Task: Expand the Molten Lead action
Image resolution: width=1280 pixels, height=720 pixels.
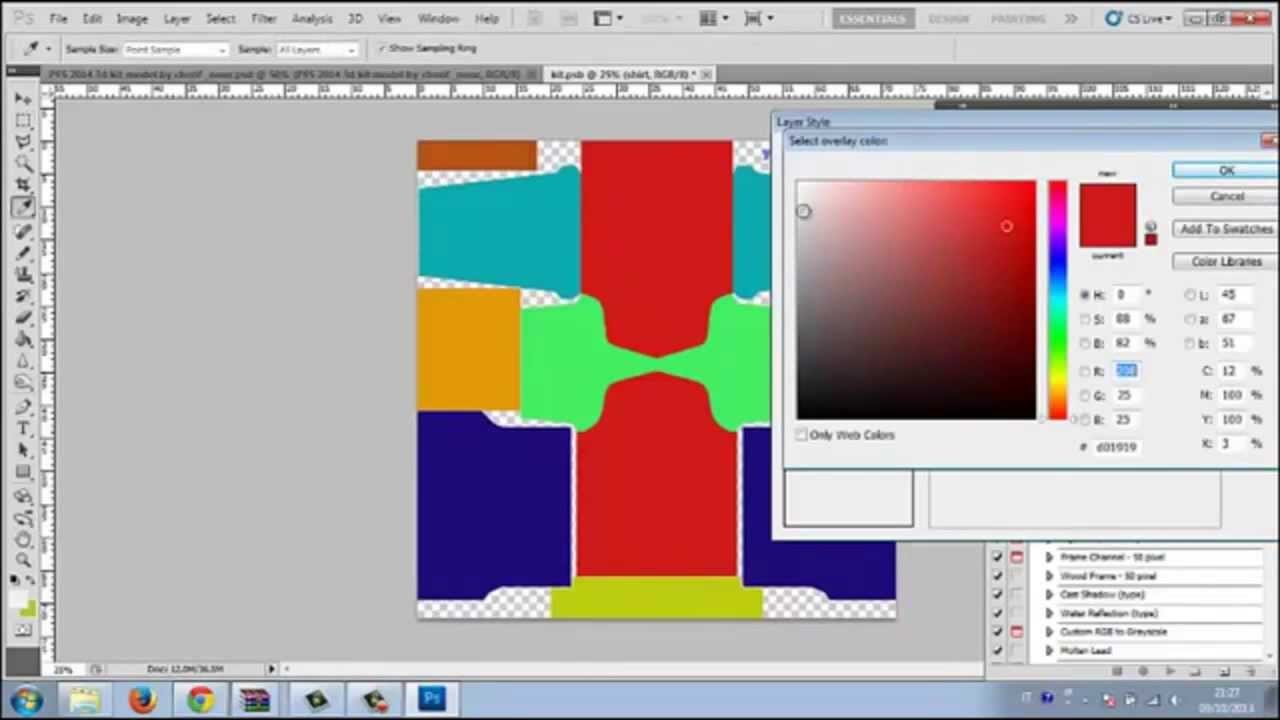Action: point(1049,651)
